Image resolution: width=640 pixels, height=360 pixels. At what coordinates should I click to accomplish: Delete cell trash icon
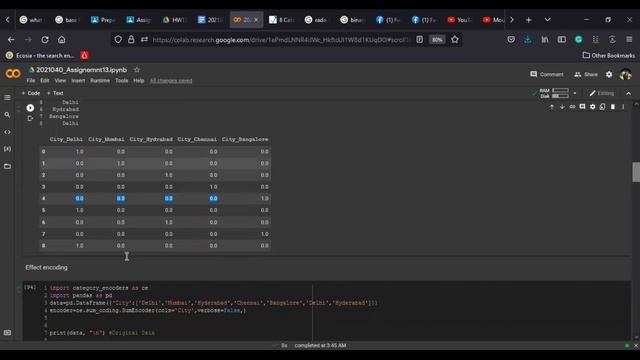(x=613, y=107)
